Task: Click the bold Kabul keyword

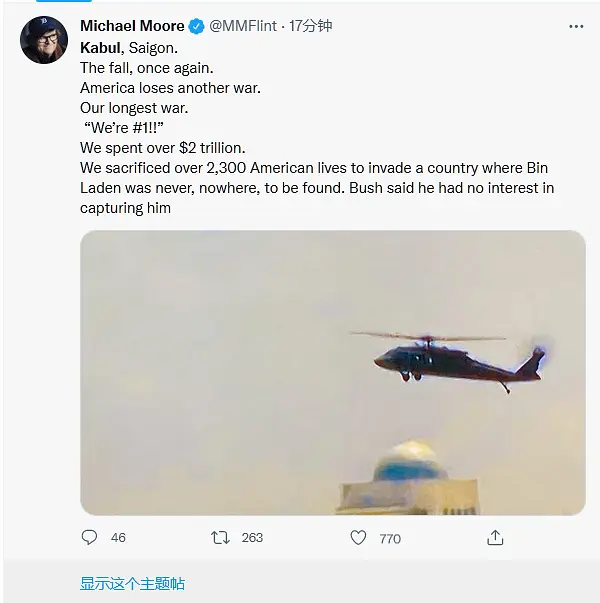Action: 101,47
